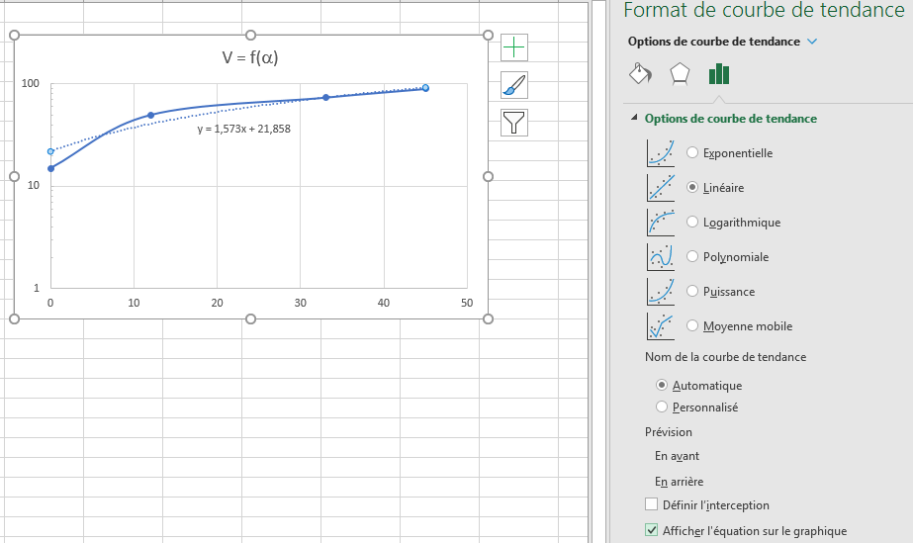
Task: Switch to trendline options bar chart tab
Action: coord(719,74)
